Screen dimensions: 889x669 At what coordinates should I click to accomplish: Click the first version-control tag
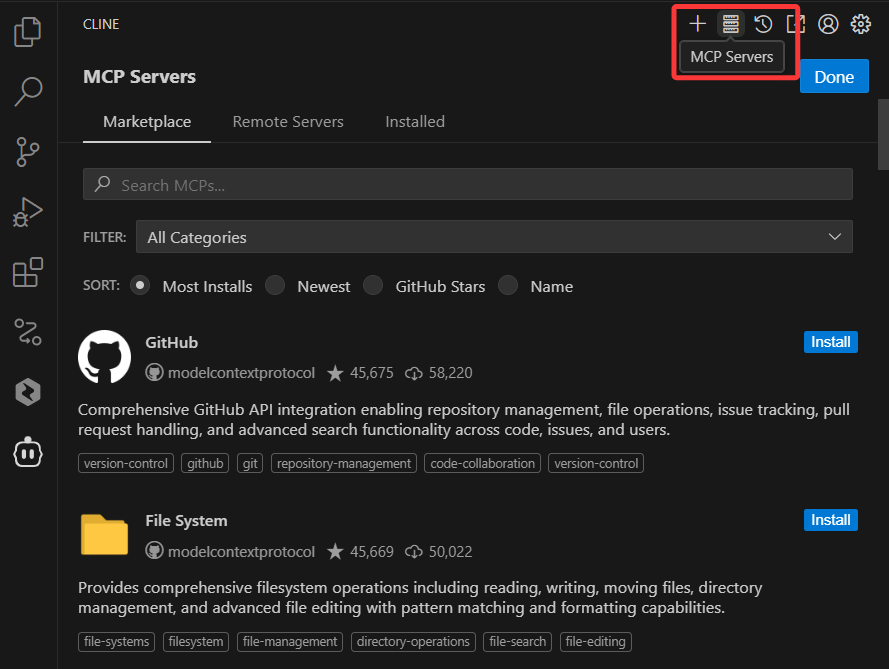[x=126, y=463]
